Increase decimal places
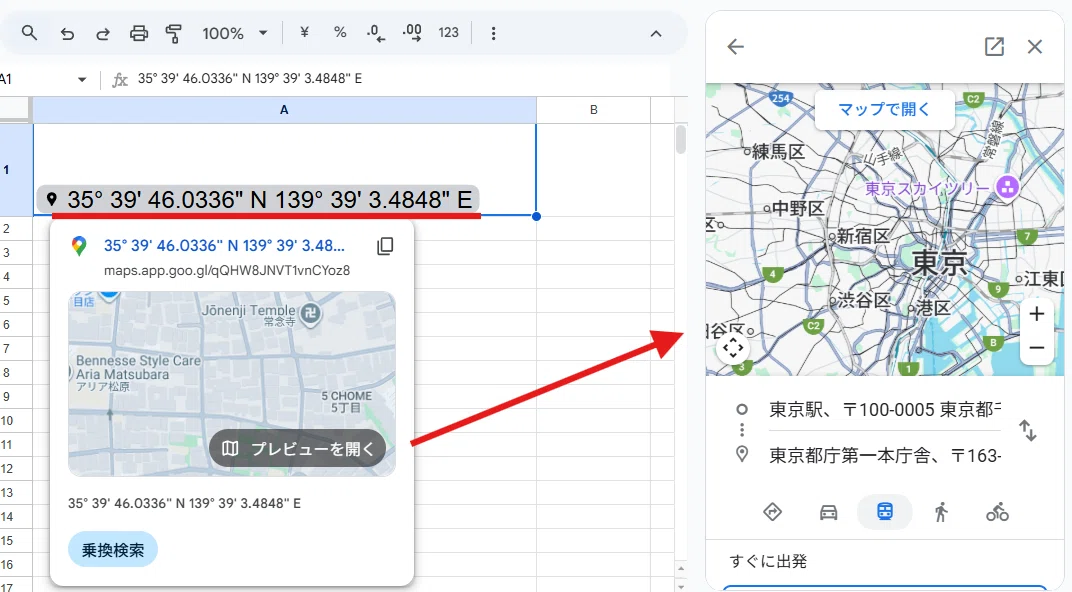 point(412,33)
